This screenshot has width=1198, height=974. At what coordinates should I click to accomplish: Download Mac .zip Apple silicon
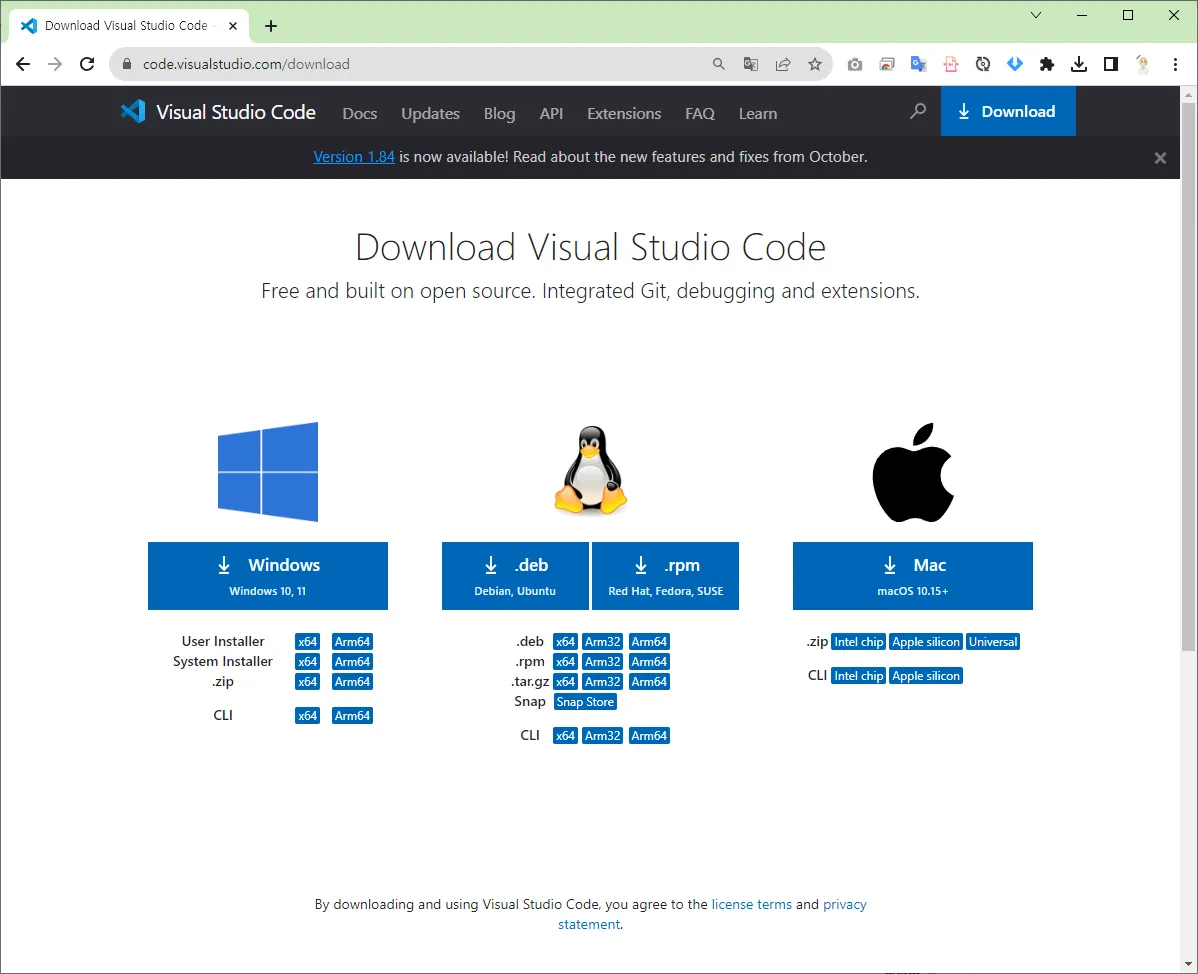coord(926,642)
